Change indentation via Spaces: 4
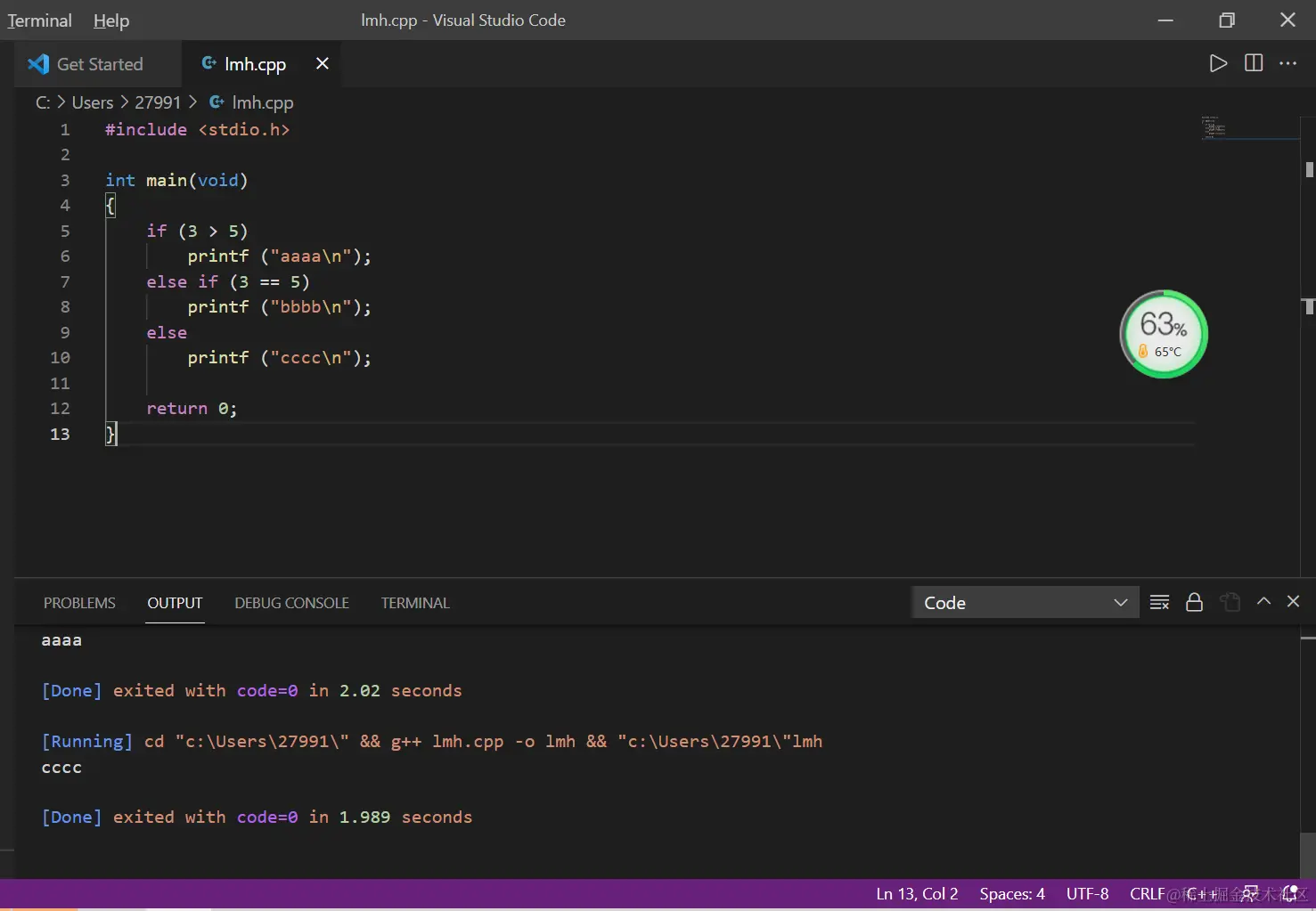Screen dimensions: 1316x911 click(x=1012, y=894)
